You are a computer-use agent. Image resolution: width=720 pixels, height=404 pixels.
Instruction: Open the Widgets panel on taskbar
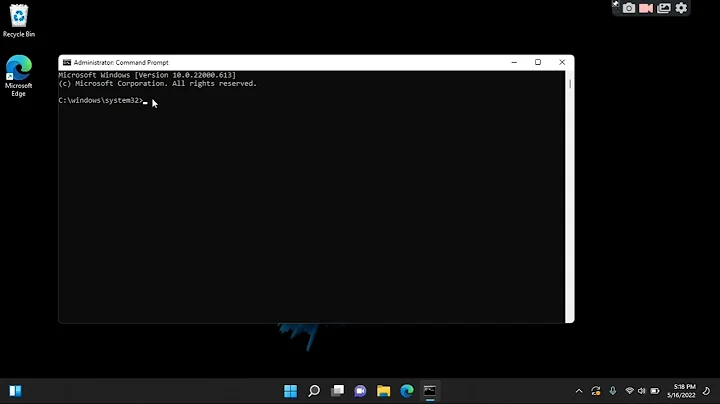[16, 391]
